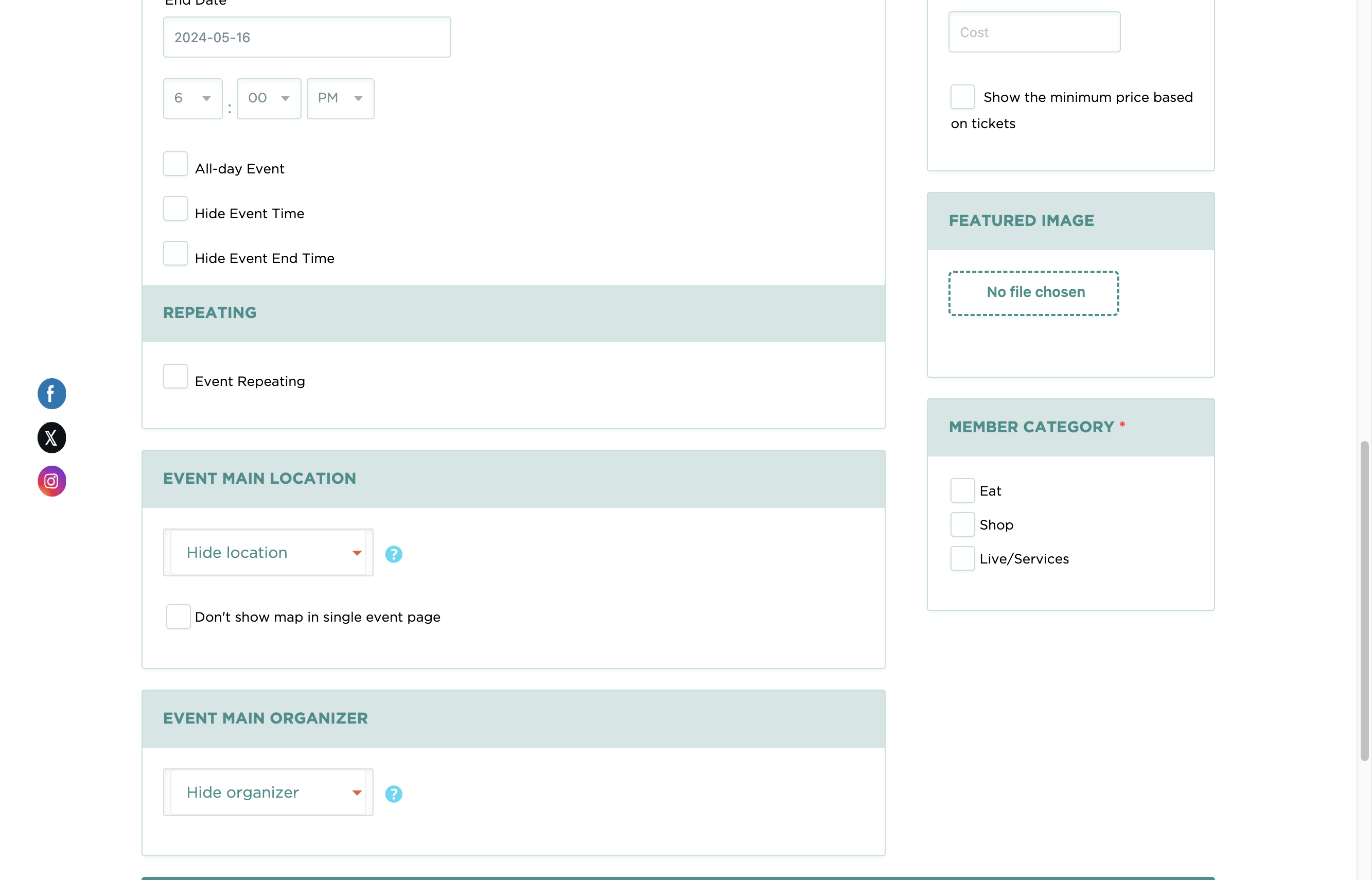Enable Show the minimum price based on tickets

963,97
